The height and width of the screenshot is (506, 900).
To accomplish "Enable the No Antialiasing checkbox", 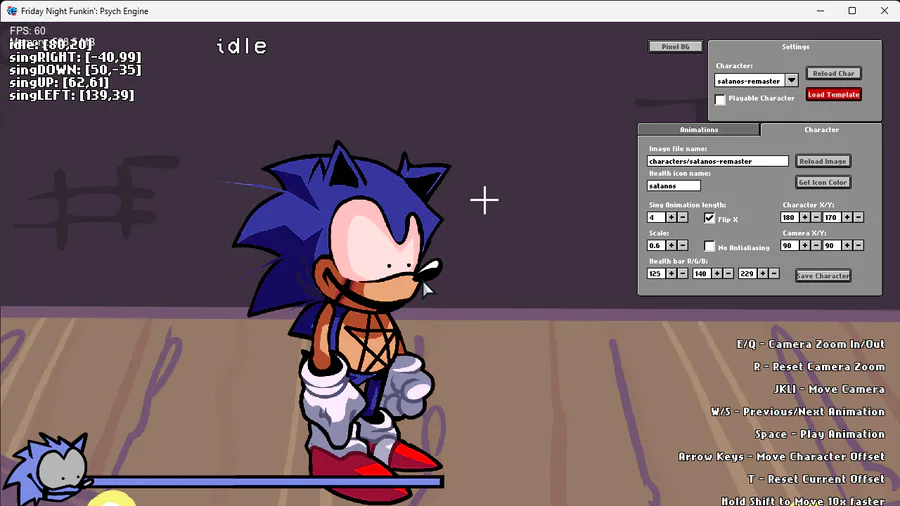I will (x=709, y=246).
